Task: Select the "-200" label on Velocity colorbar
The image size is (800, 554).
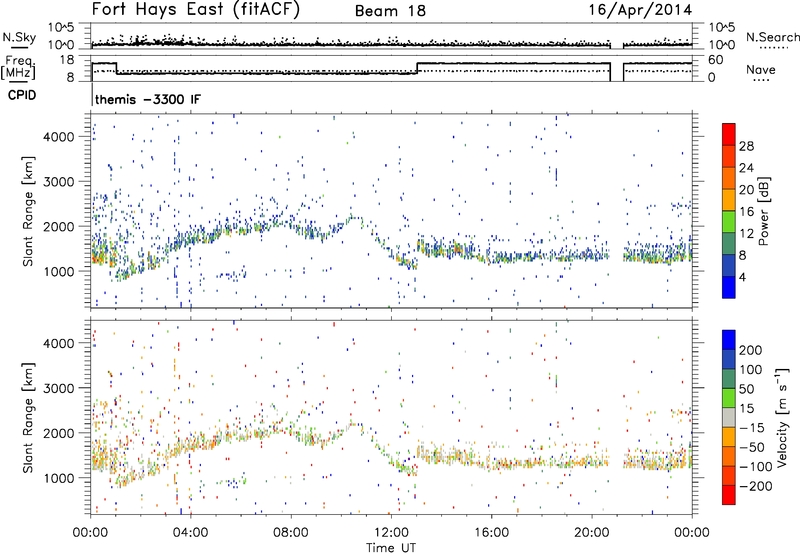Action: coord(756,486)
